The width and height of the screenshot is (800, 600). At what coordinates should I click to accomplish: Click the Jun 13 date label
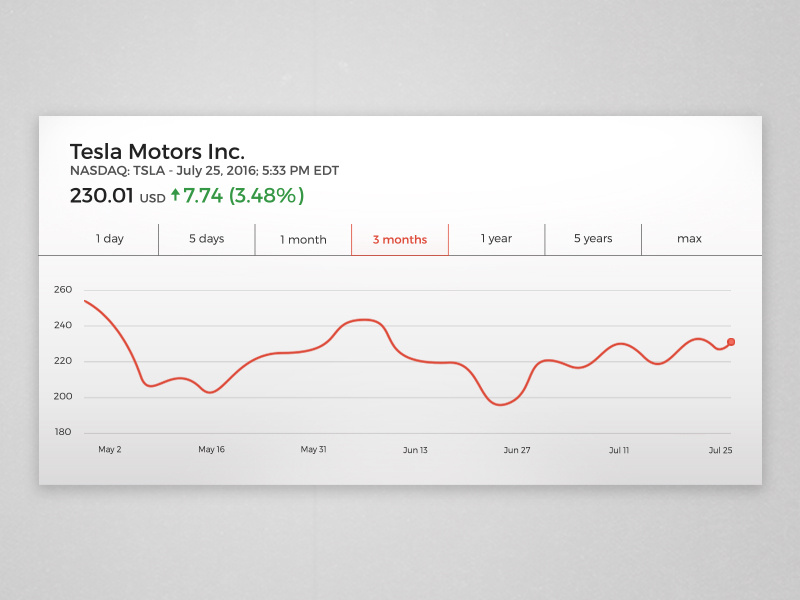click(415, 450)
